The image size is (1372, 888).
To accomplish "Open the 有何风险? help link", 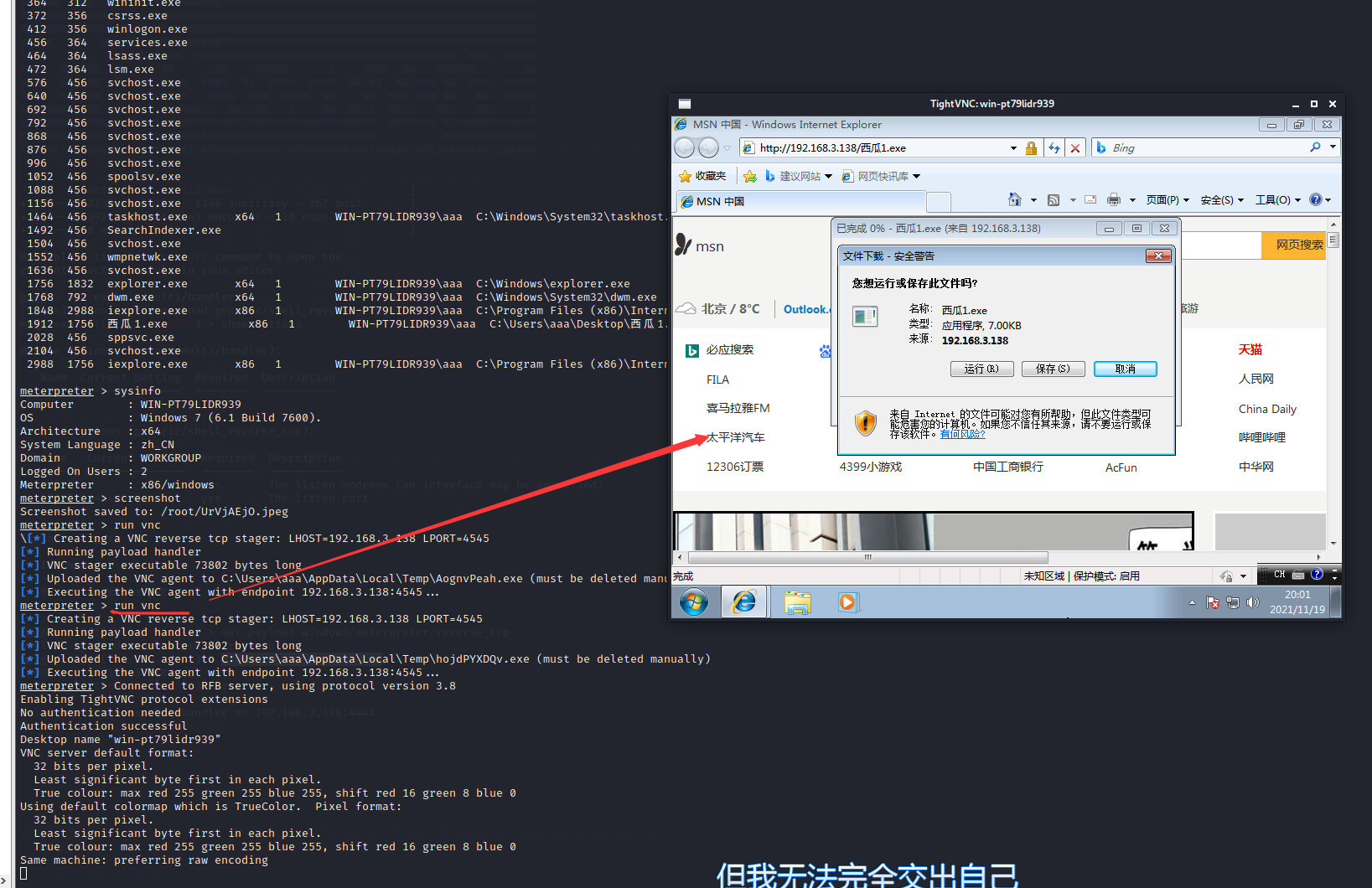I will (961, 434).
